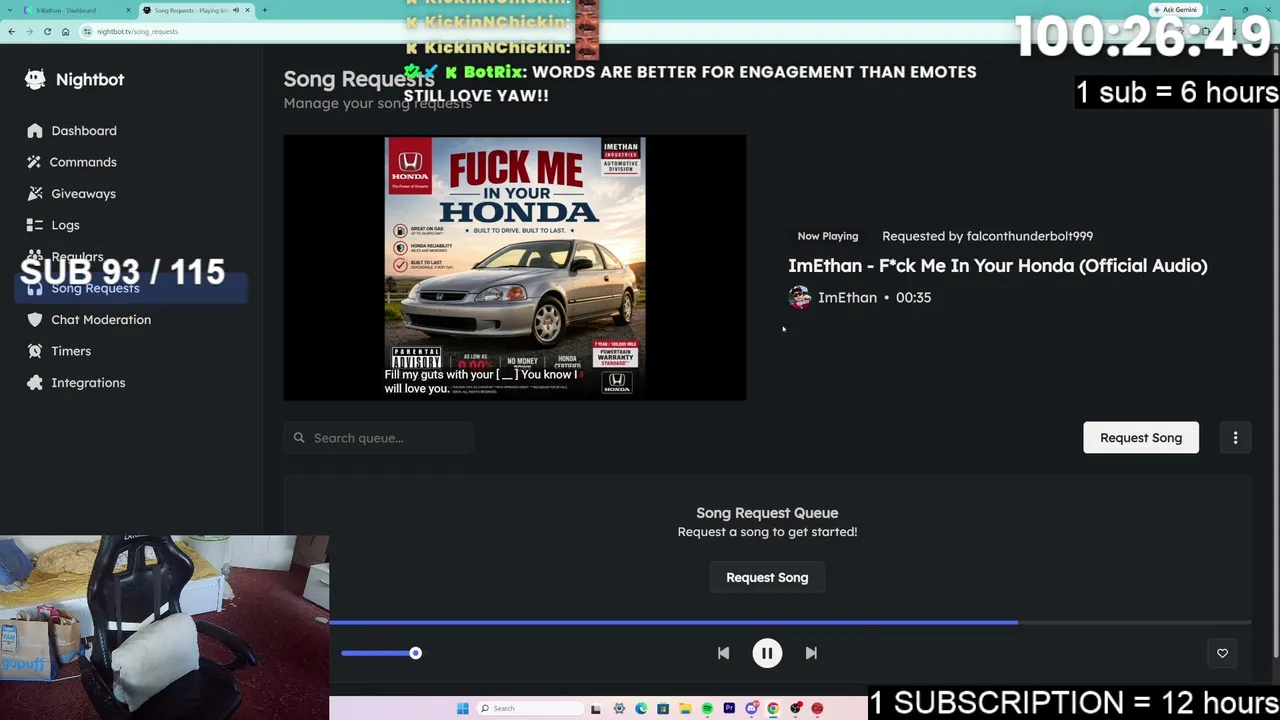Click the Nightbot logo icon
Viewport: 1280px width, 720px height.
tap(35, 79)
